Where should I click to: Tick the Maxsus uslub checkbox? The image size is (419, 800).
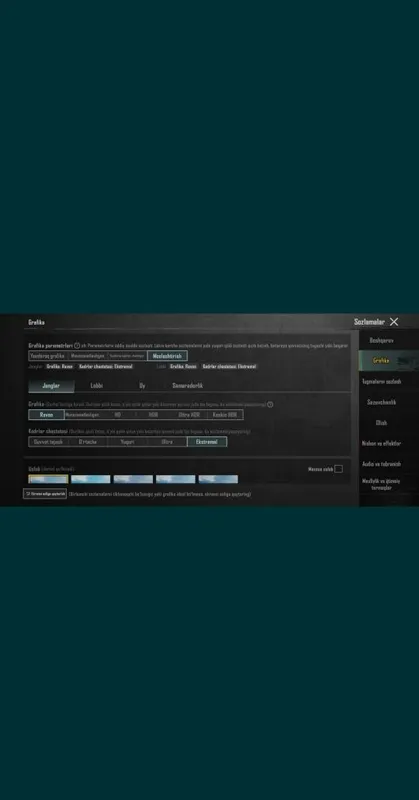click(338, 469)
